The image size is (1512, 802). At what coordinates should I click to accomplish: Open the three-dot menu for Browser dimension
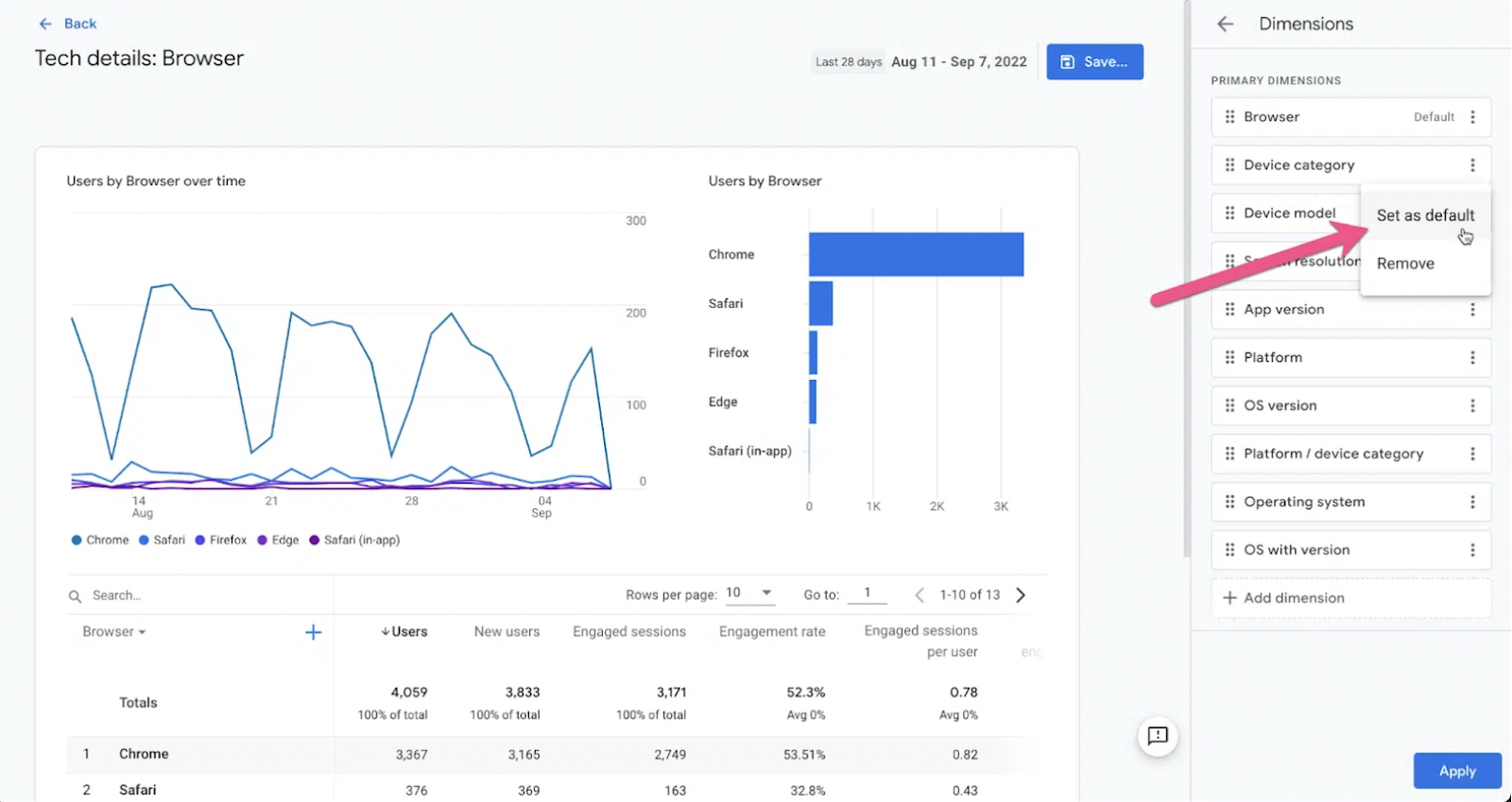(1472, 117)
